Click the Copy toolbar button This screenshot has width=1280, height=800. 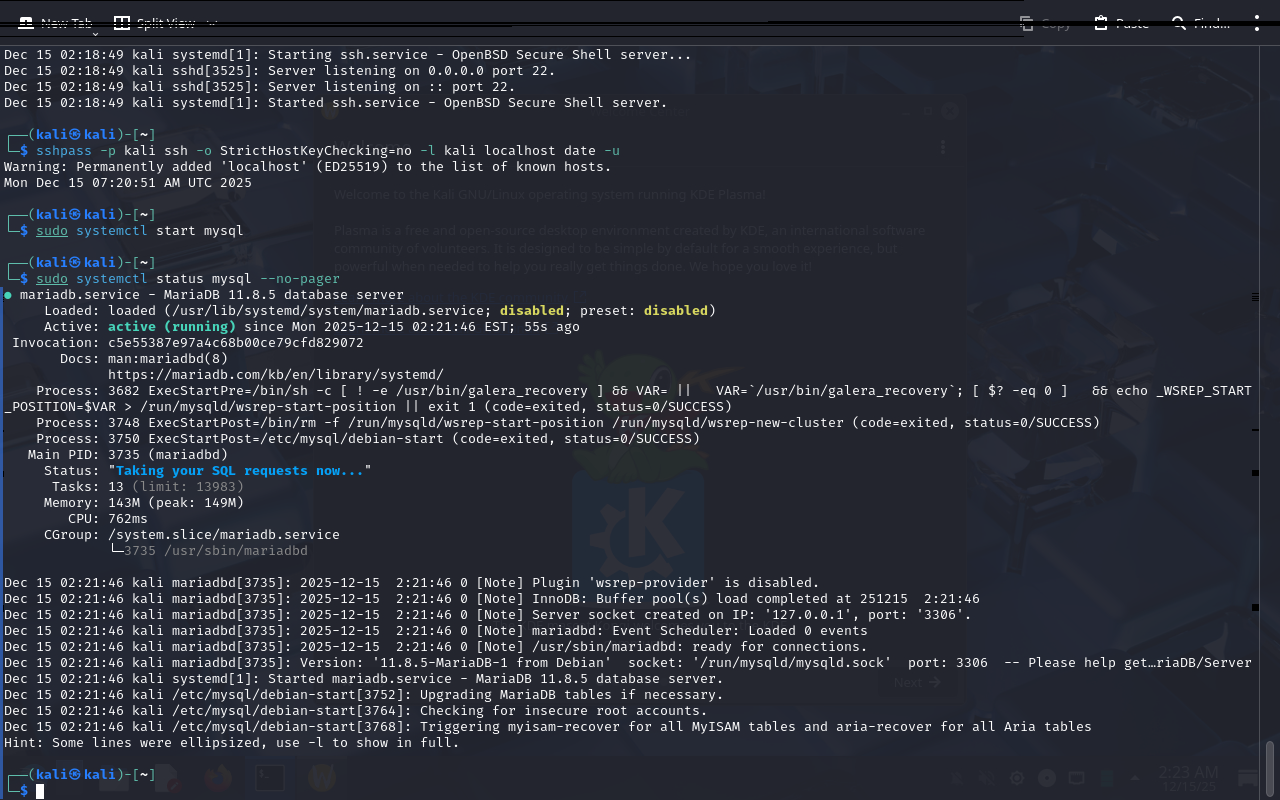coord(1045,23)
